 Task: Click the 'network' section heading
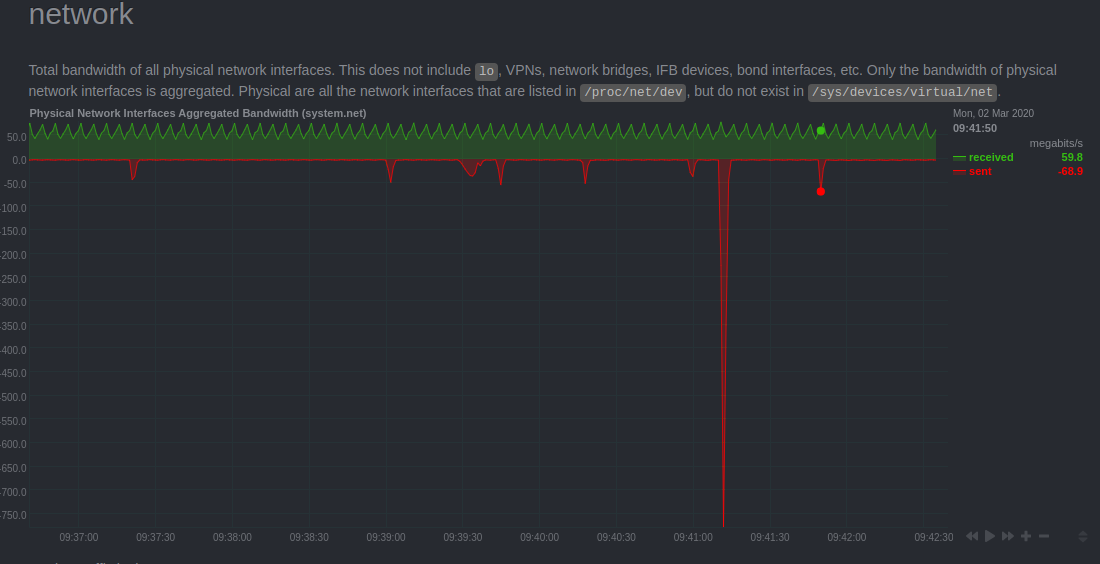81,14
